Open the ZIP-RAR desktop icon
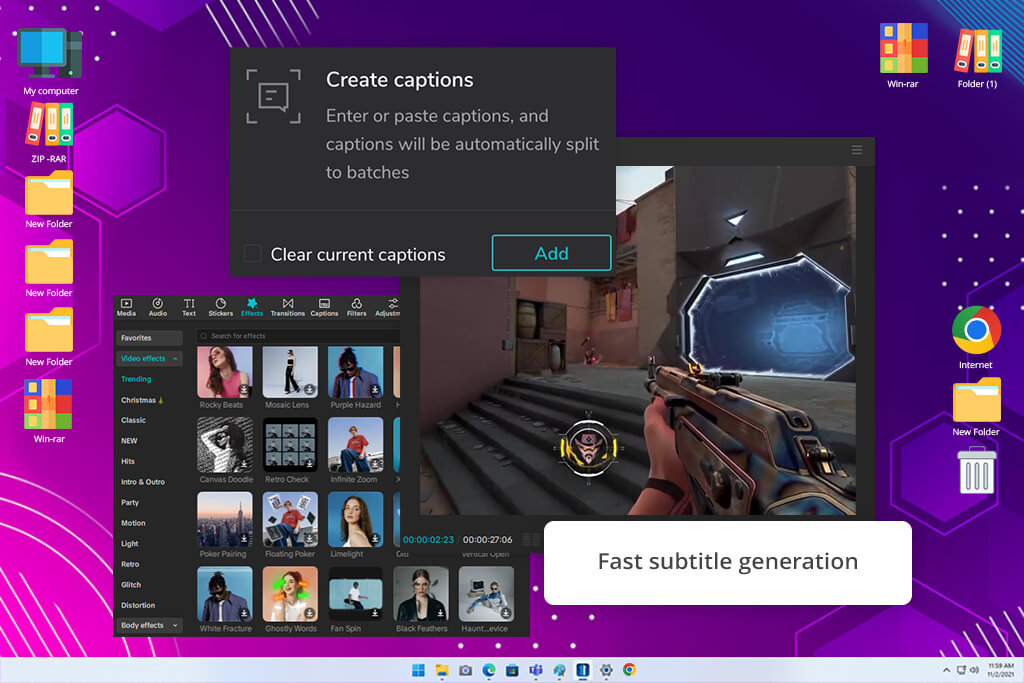Screen dimensions: 1024x683 [x=49, y=133]
